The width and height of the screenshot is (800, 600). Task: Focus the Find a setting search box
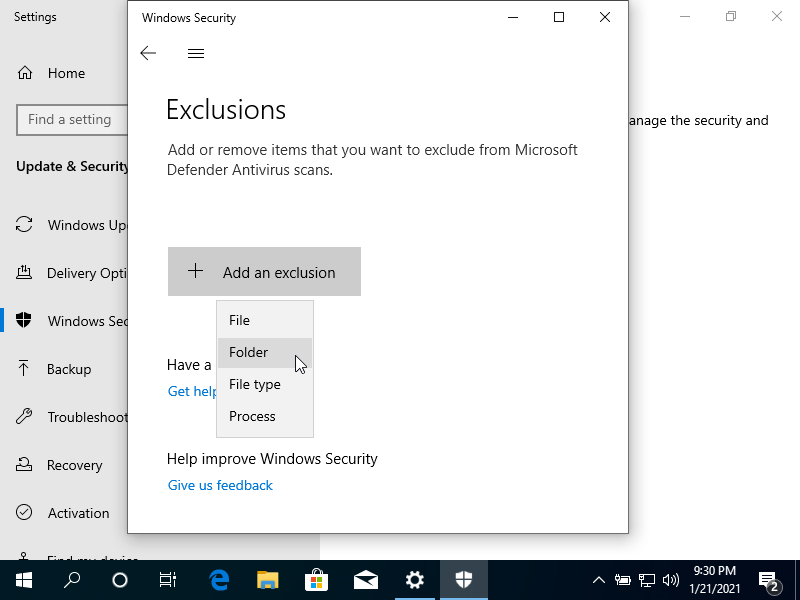tap(72, 120)
